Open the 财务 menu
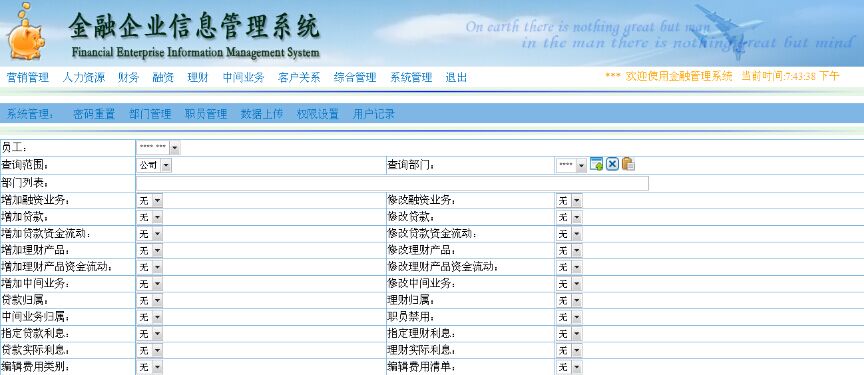The width and height of the screenshot is (864, 375). (128, 78)
